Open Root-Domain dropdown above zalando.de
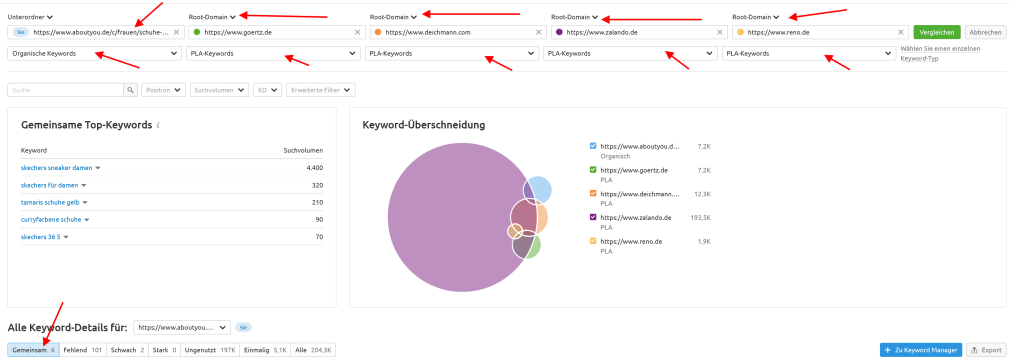This screenshot has width=1010, height=363. point(575,17)
